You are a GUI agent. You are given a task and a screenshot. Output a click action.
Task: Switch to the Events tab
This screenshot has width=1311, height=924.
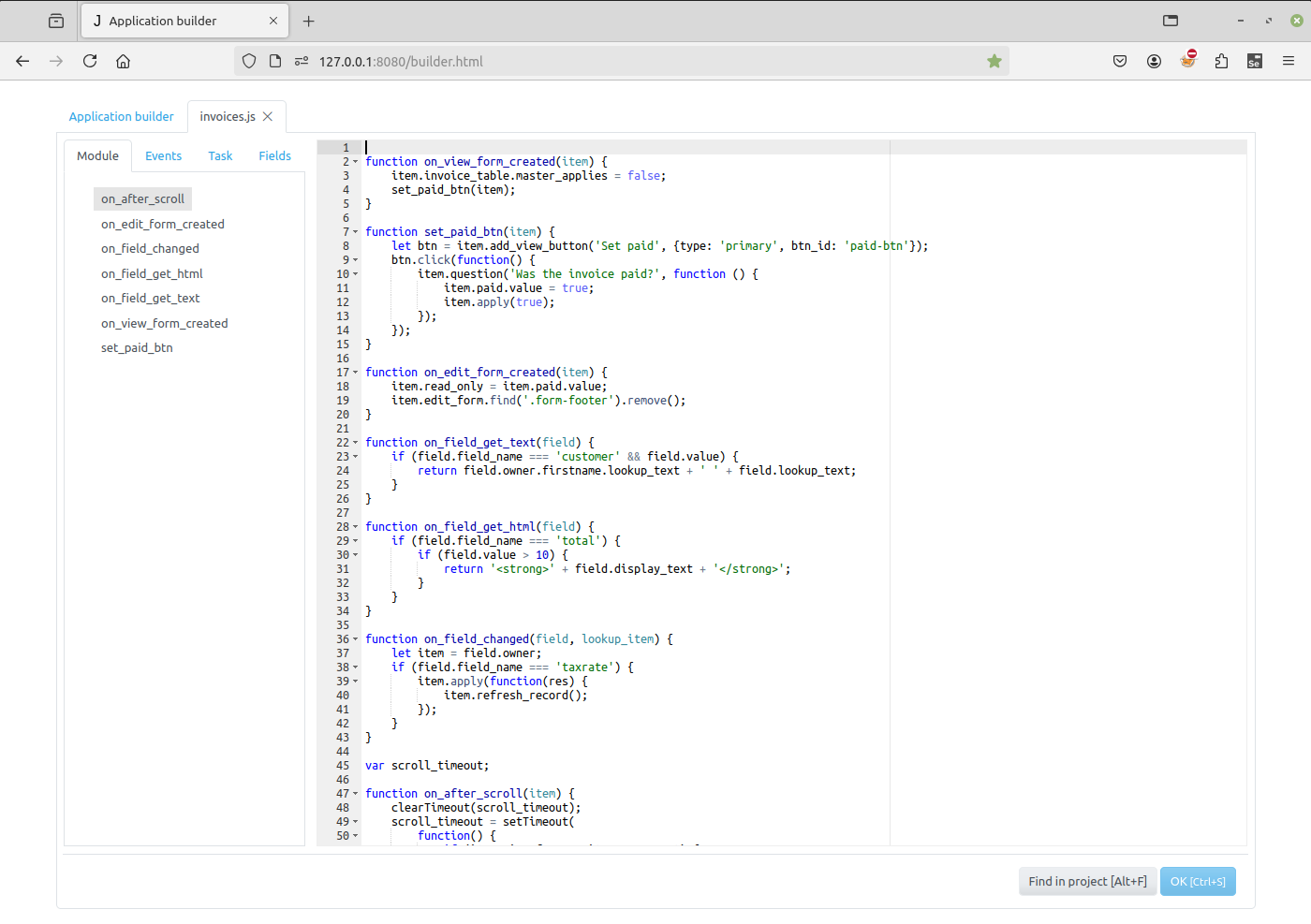pos(164,156)
